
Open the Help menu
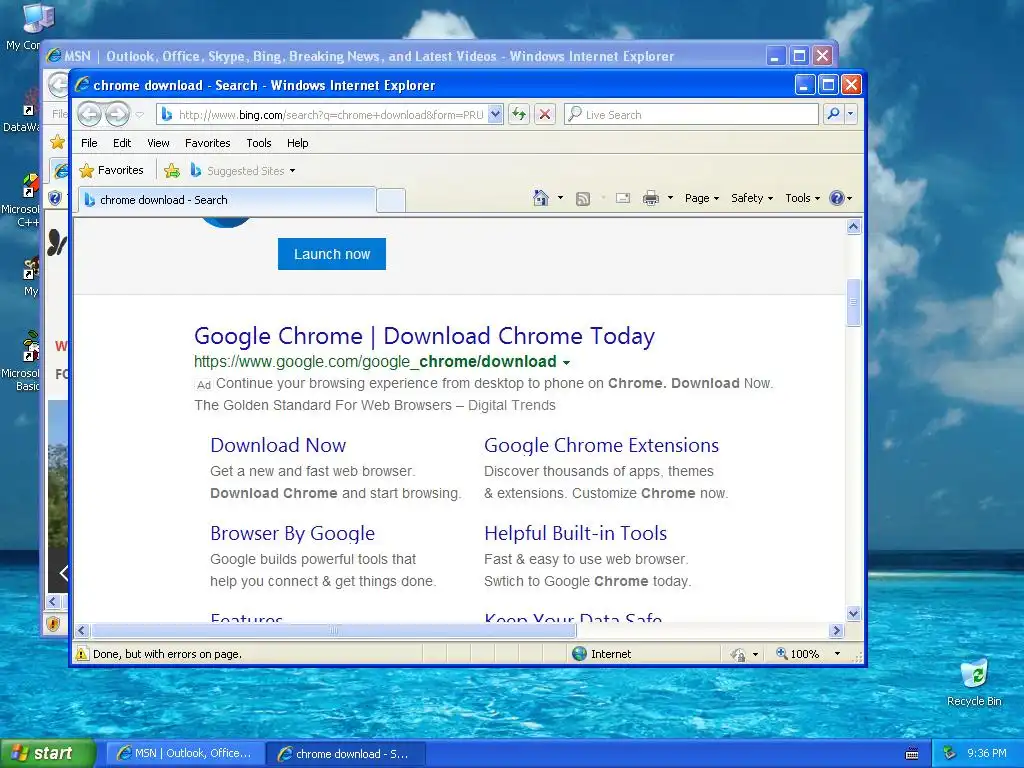[297, 143]
